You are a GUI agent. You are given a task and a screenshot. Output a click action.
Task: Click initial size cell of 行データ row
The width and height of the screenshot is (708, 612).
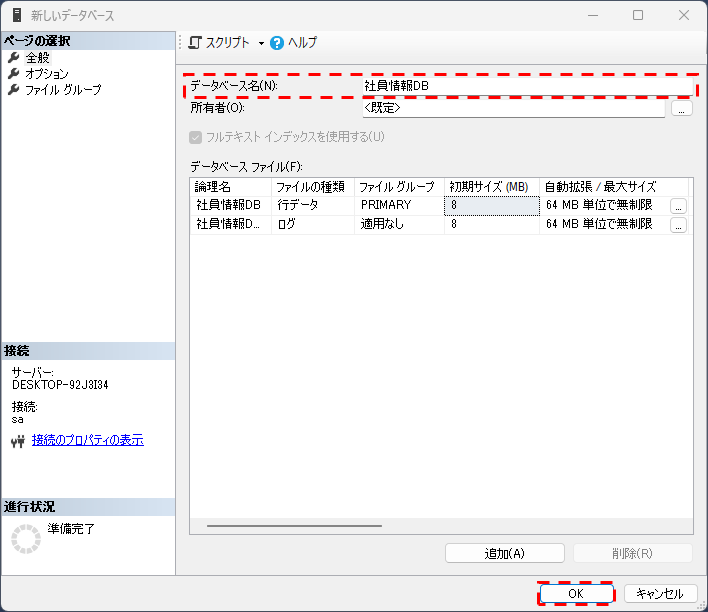coord(491,205)
